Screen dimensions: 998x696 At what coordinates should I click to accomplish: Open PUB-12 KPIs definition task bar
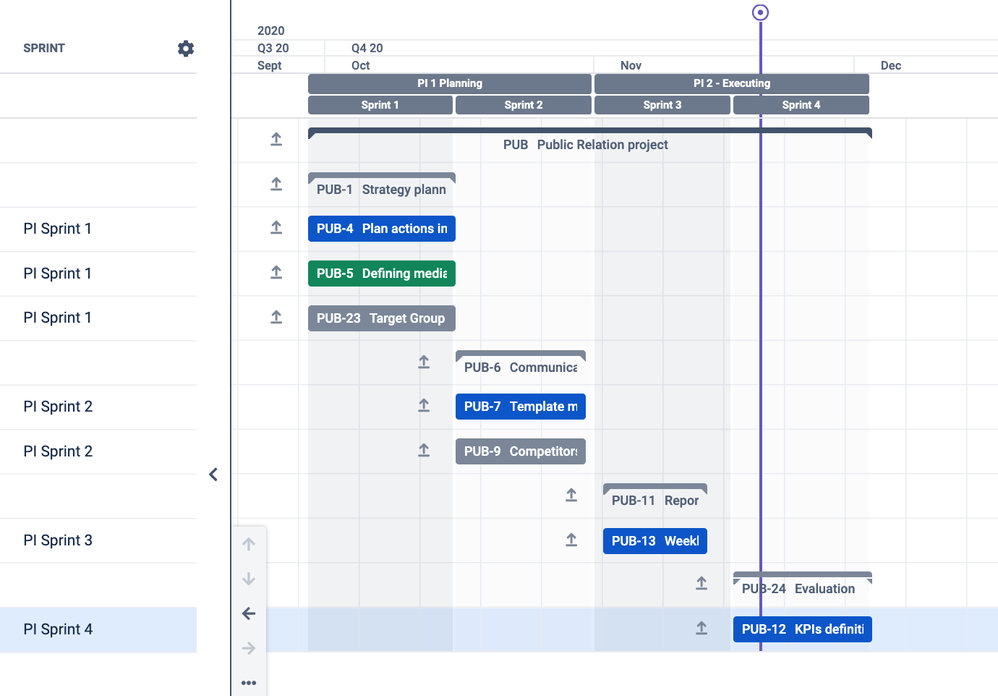pos(802,629)
